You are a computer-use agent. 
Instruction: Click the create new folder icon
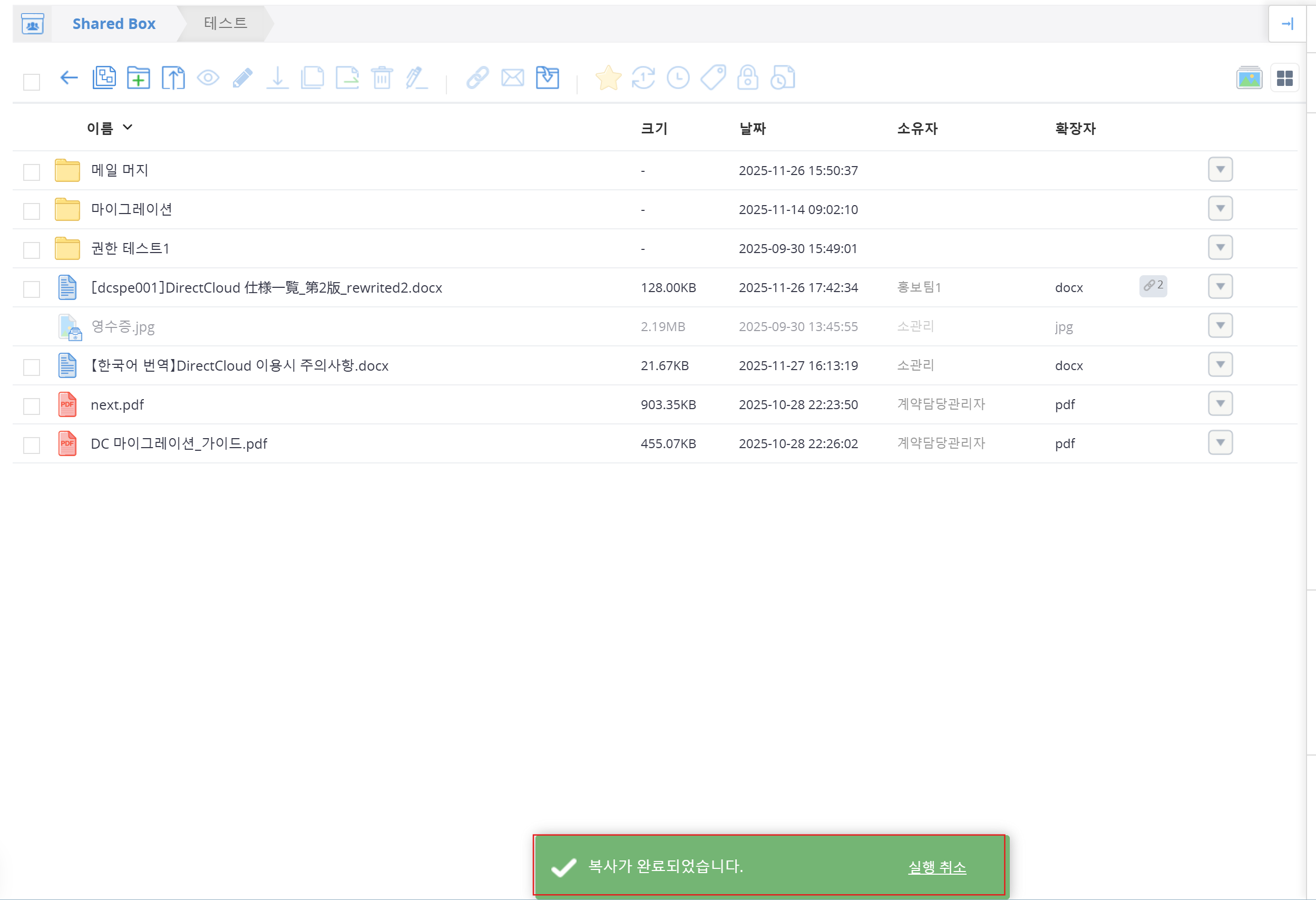[138, 78]
